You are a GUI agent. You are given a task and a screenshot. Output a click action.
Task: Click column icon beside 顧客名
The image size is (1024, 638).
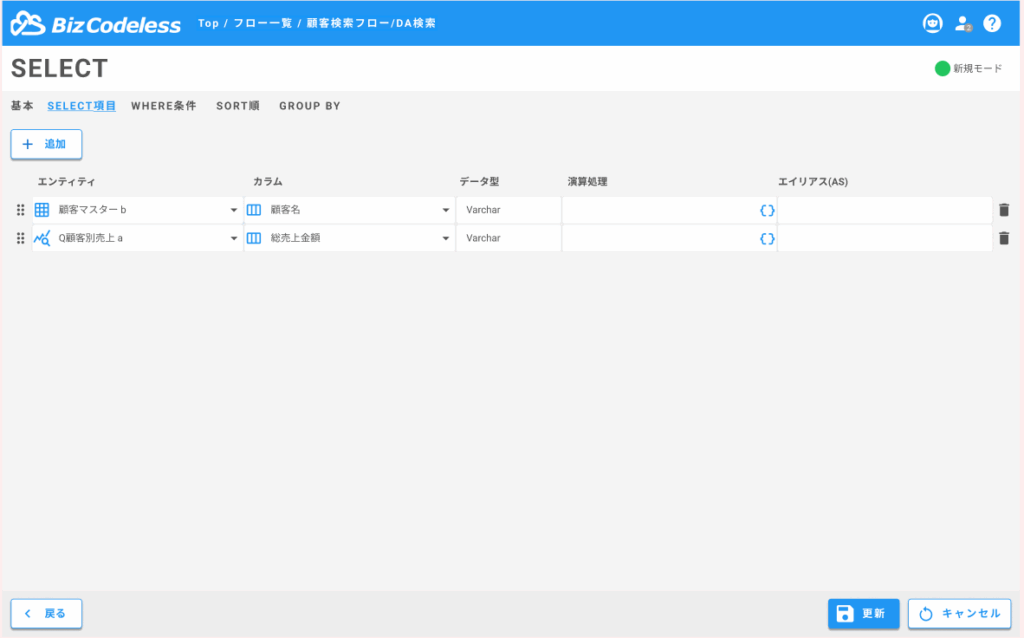254,210
